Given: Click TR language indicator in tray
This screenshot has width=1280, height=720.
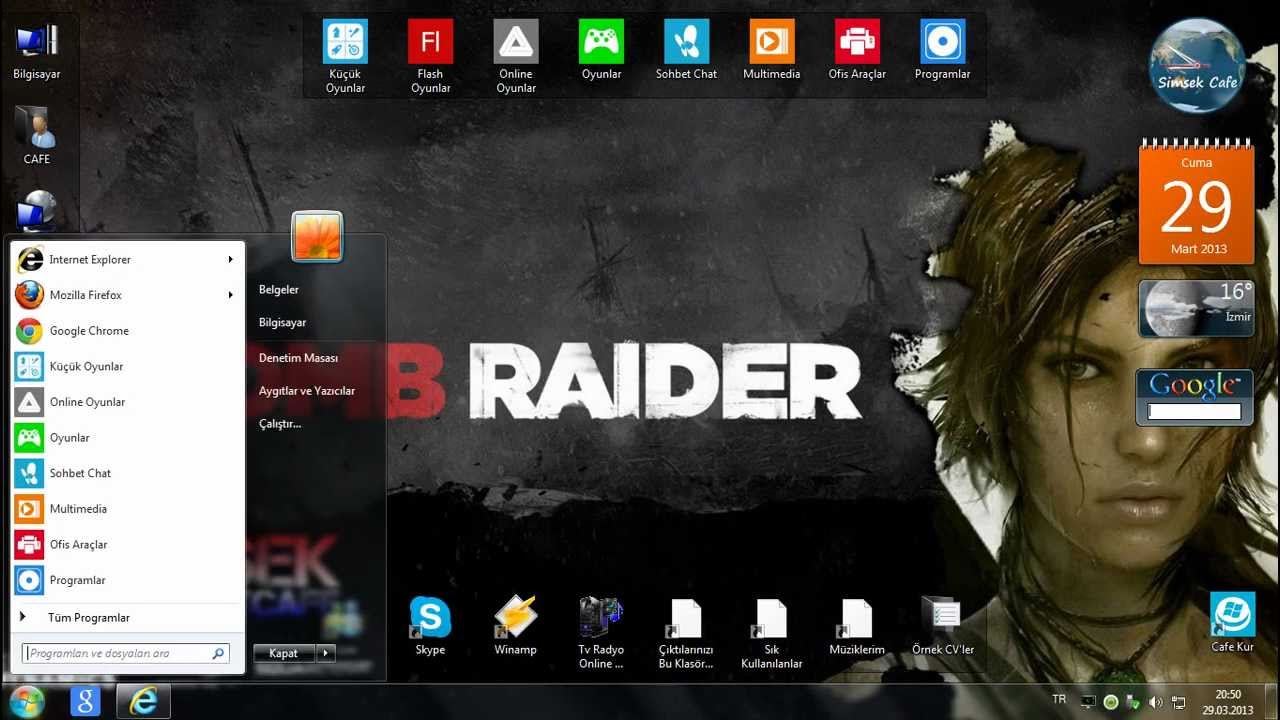Looking at the screenshot, I should click(1060, 699).
